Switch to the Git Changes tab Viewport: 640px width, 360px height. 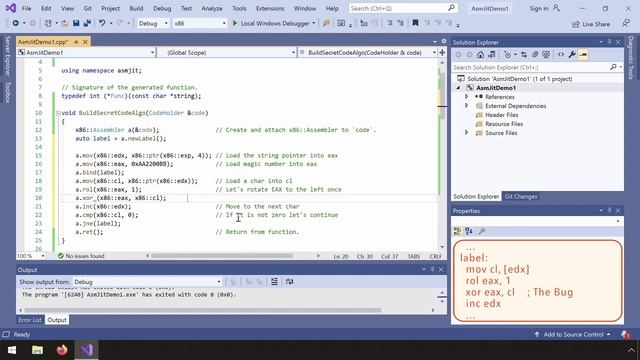tap(520, 196)
